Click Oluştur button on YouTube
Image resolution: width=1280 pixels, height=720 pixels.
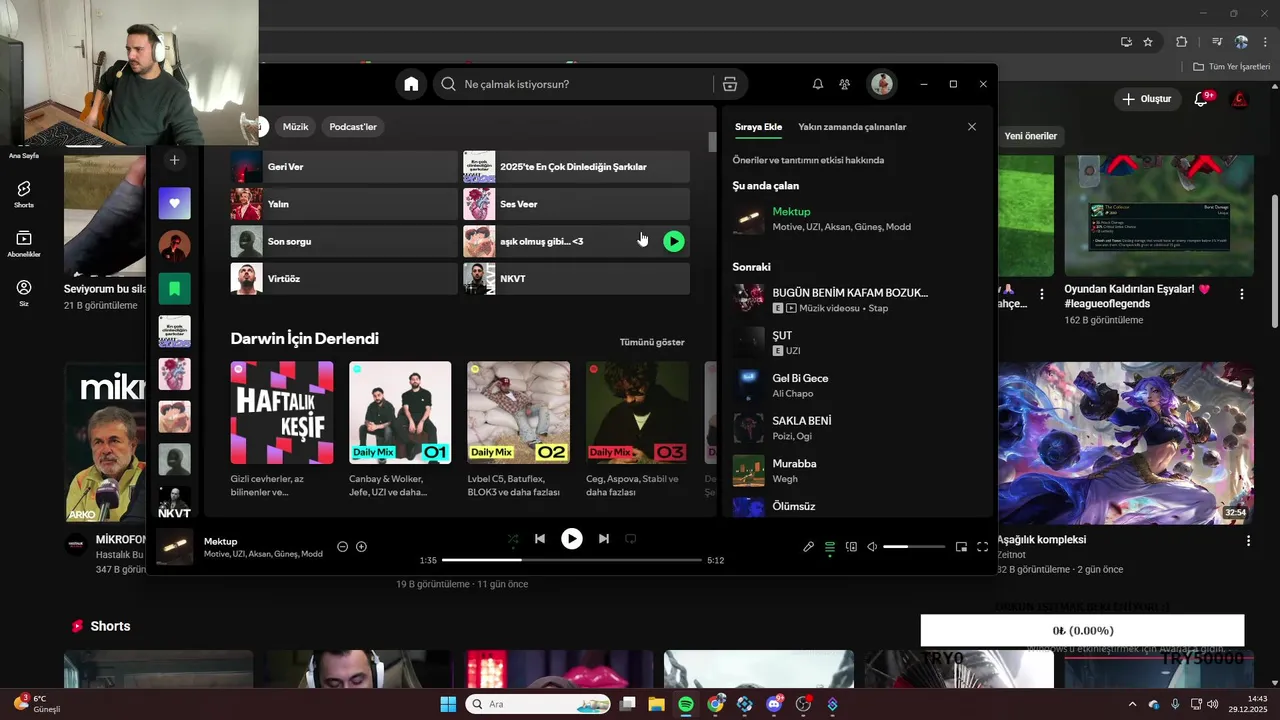pyautogui.click(x=1146, y=99)
